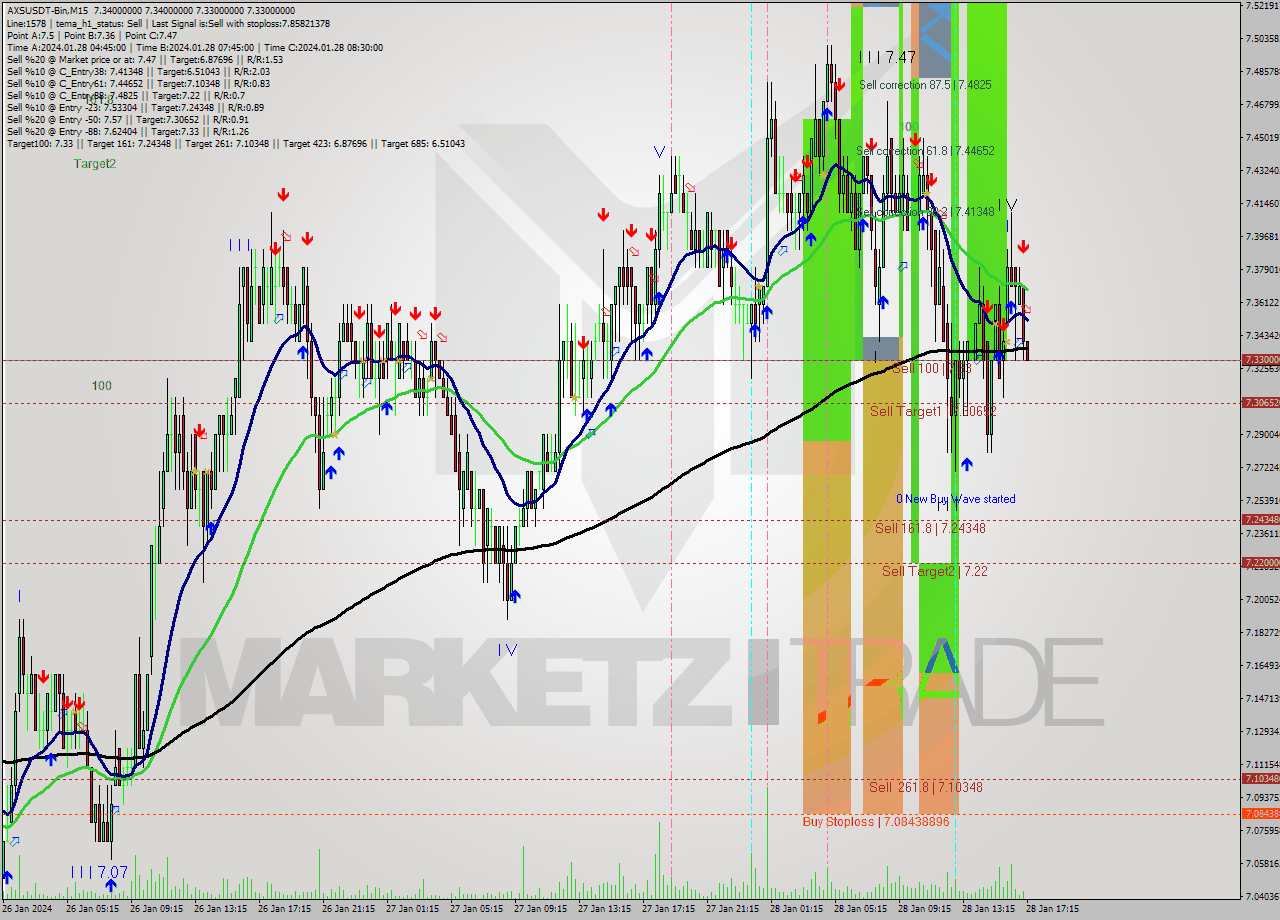The image size is (1280, 920).
Task: Click the 7.0403 price axis label
Action: [1261, 896]
